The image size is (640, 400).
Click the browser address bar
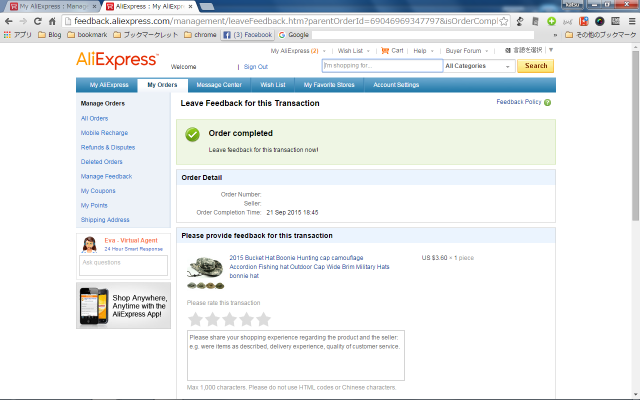pyautogui.click(x=286, y=21)
